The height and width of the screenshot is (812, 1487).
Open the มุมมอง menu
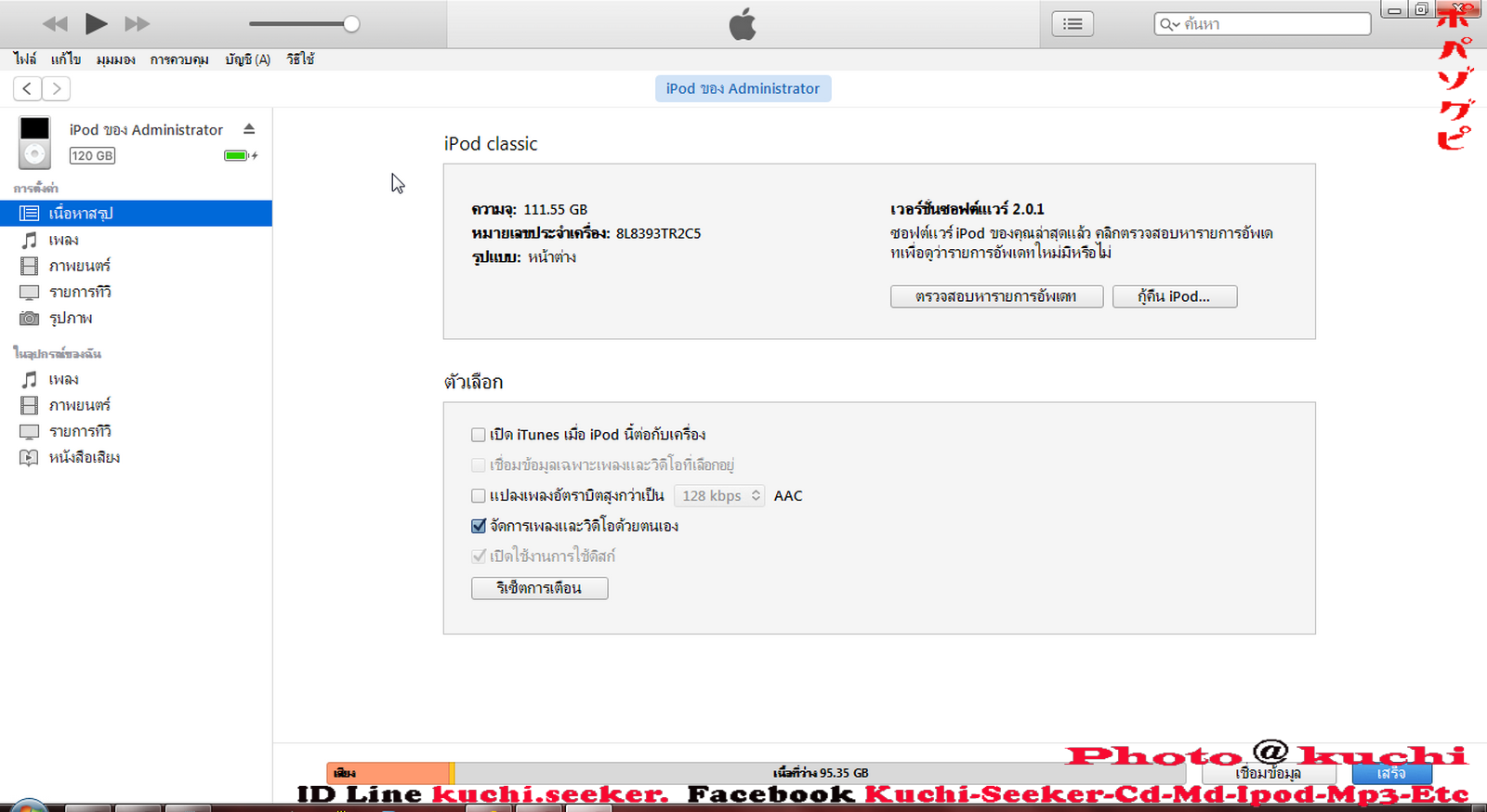coord(116,59)
